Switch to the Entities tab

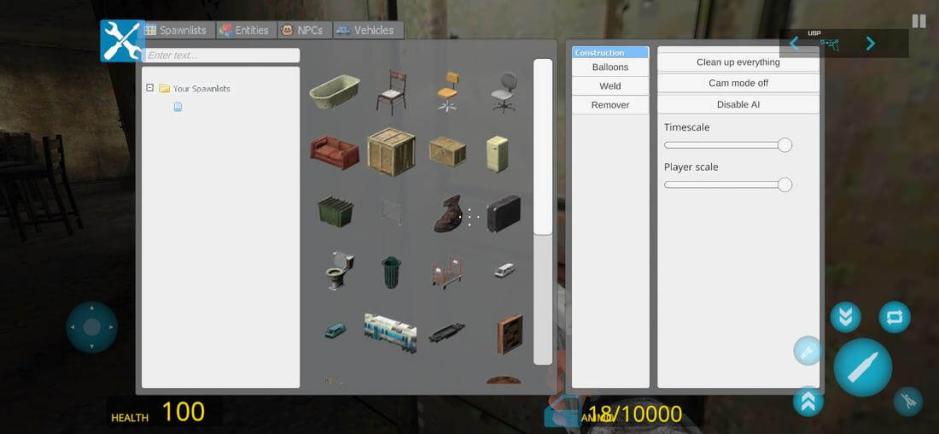tap(244, 30)
